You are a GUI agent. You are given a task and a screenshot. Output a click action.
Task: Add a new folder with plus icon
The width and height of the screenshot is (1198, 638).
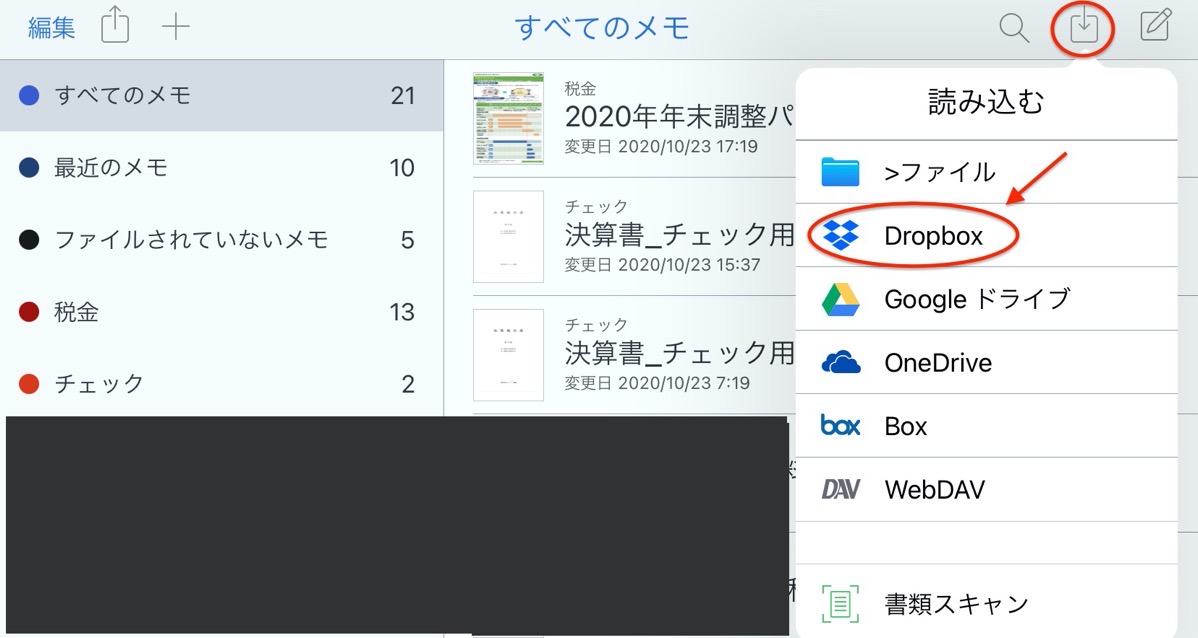[x=176, y=28]
